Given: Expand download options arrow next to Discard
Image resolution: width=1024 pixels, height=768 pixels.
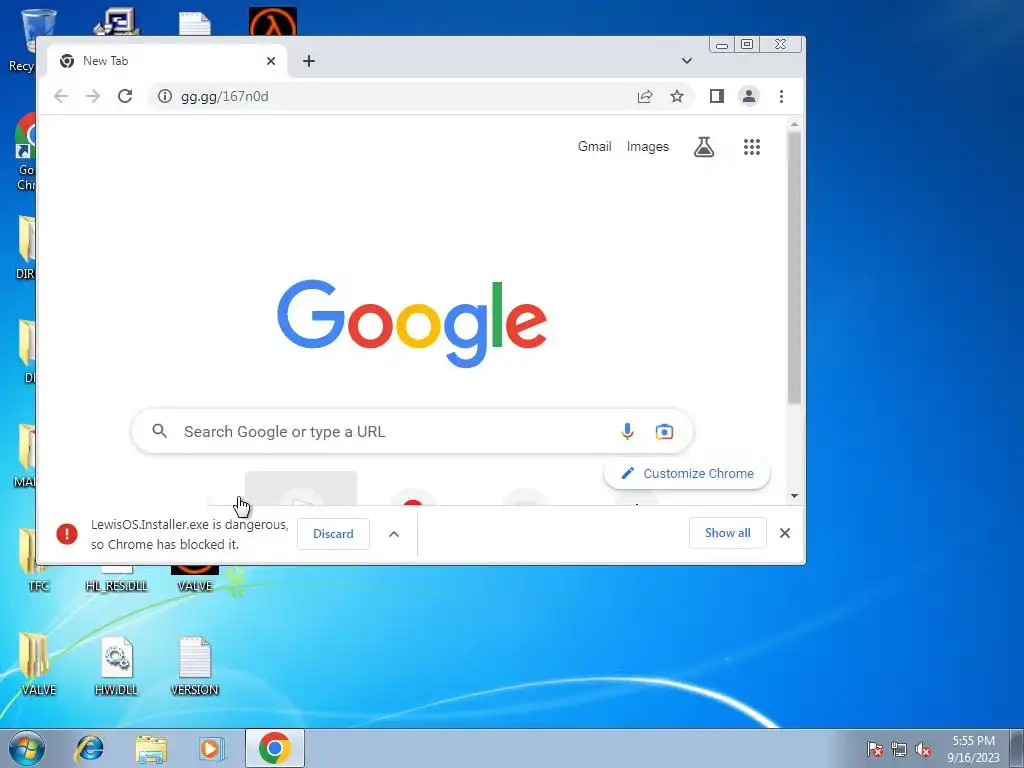Looking at the screenshot, I should pos(394,534).
